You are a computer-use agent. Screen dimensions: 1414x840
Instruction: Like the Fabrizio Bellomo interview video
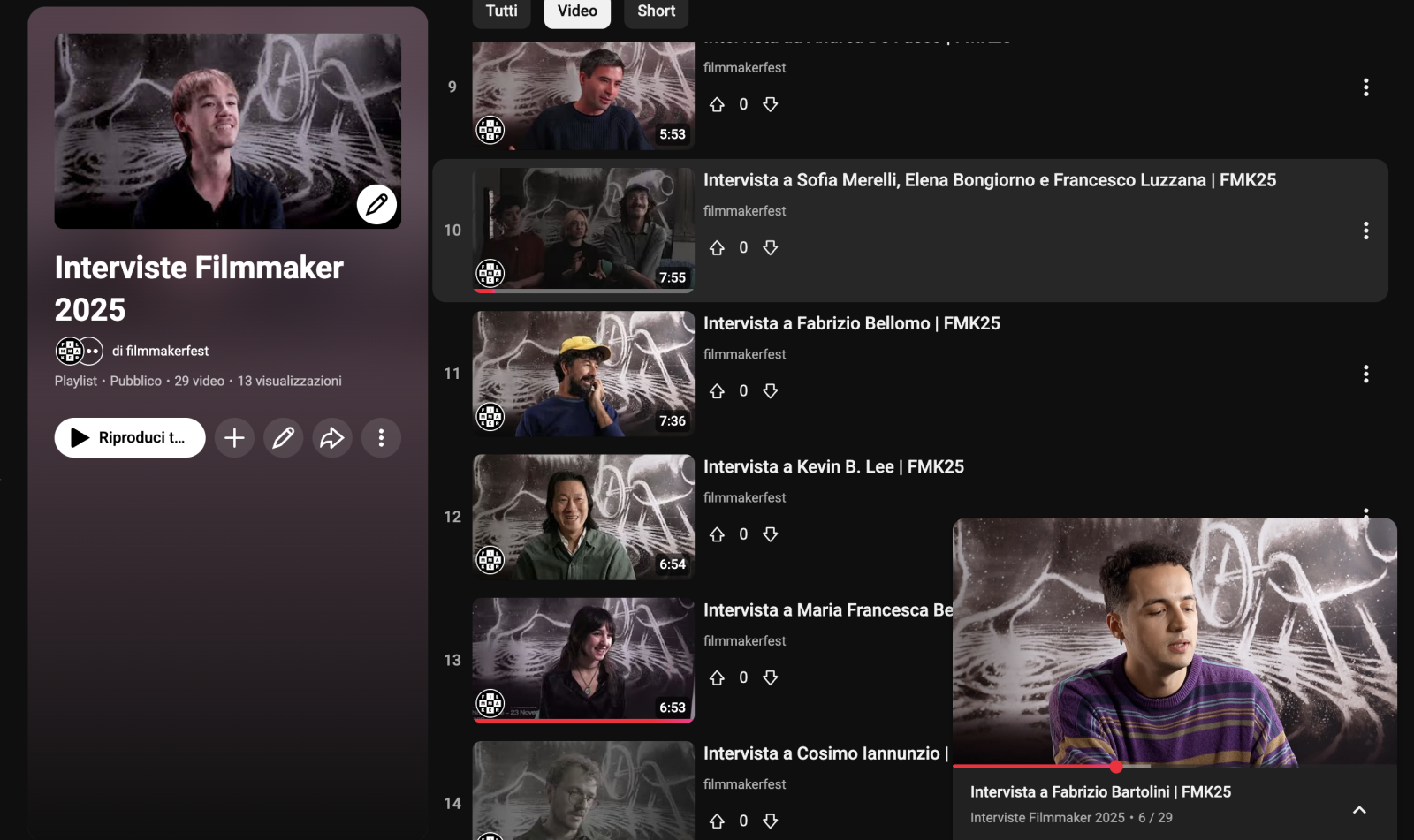717,390
